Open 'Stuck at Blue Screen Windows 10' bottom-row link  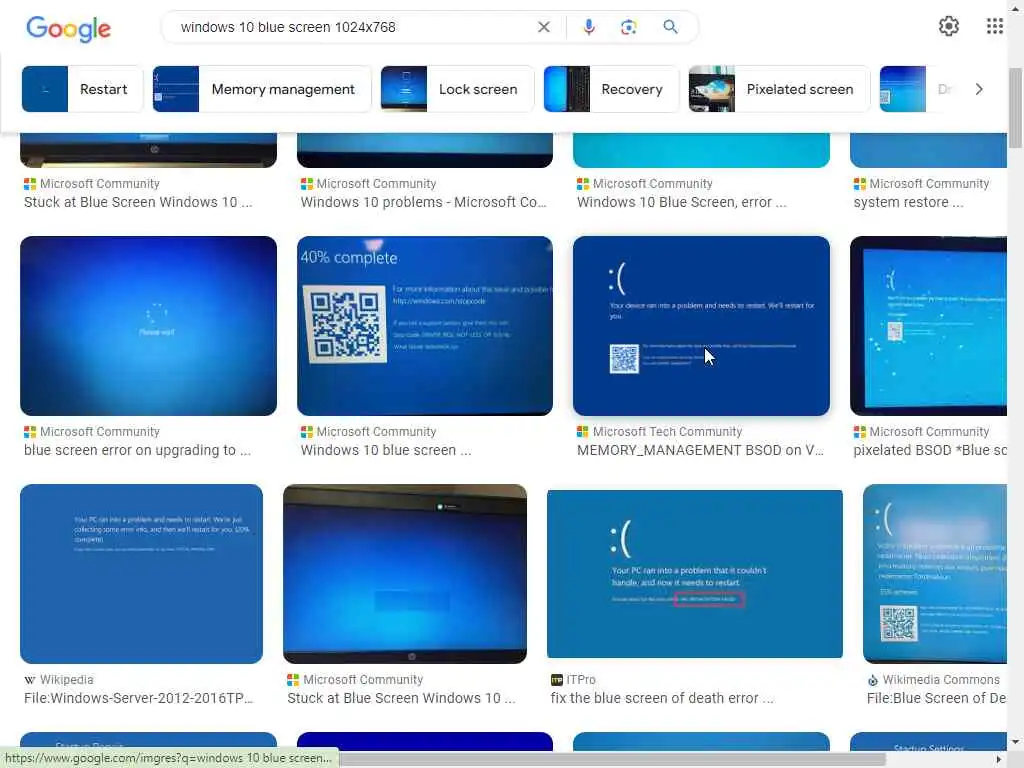pos(401,699)
